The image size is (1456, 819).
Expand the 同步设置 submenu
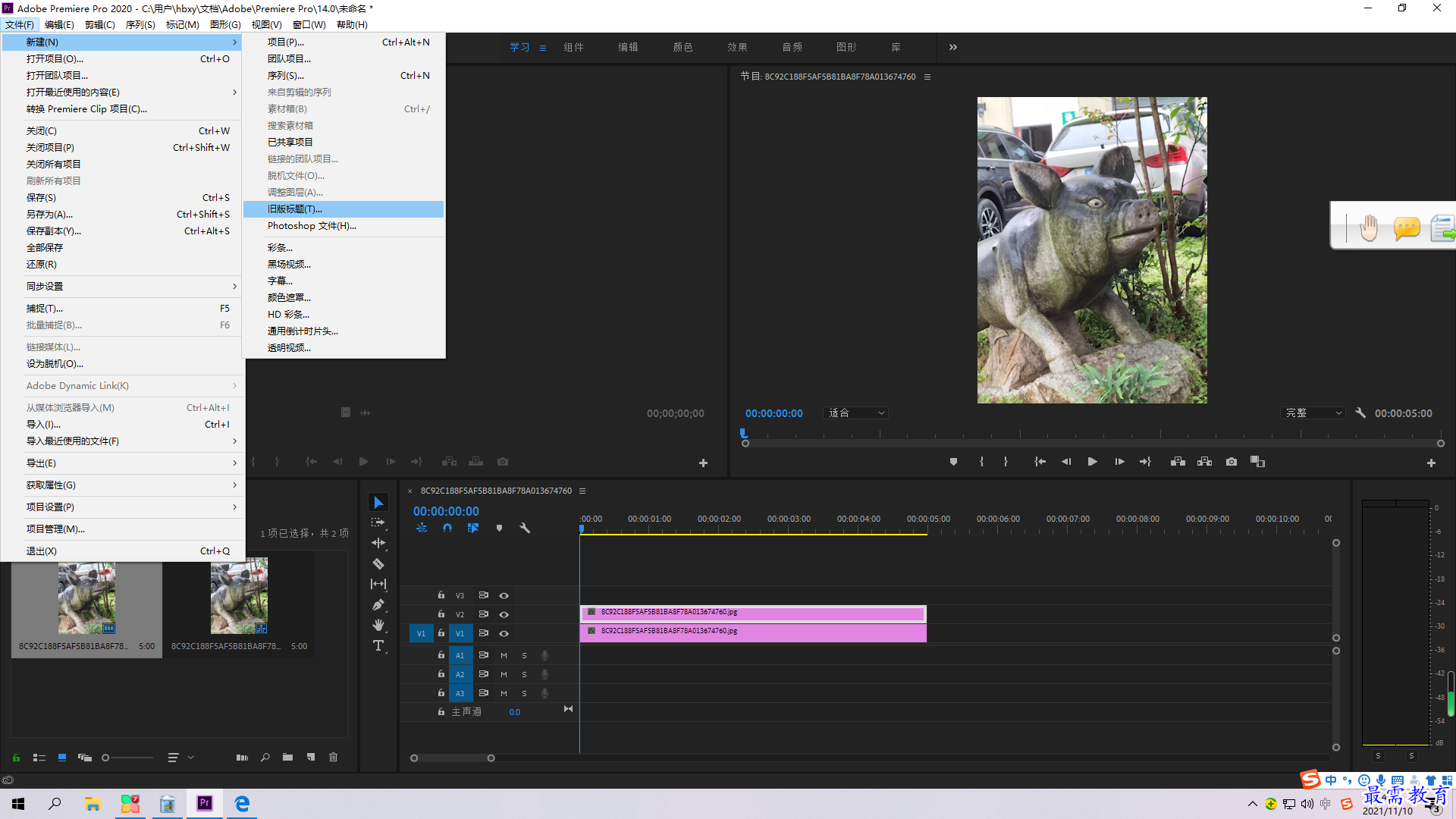123,286
